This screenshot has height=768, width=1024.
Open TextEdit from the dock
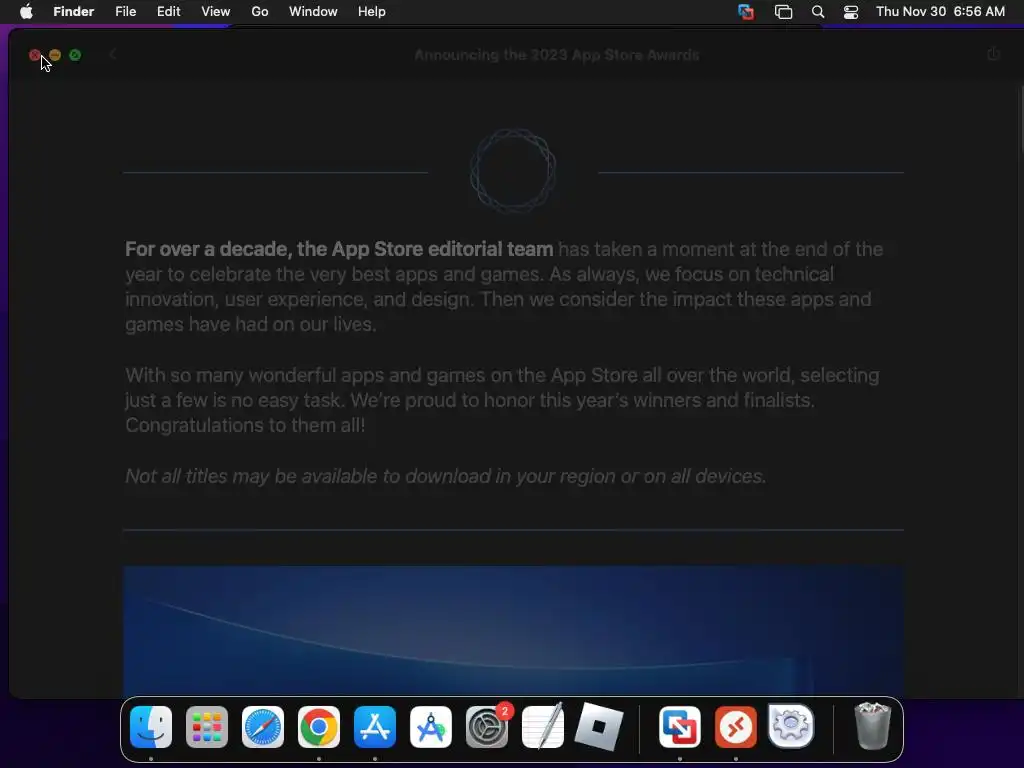[543, 726]
